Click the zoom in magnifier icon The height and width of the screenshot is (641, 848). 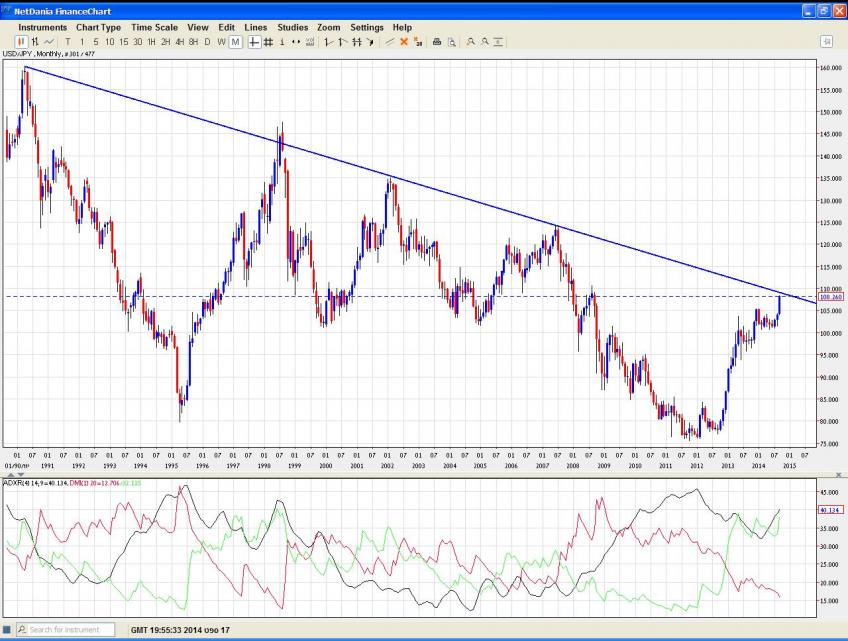pos(470,42)
